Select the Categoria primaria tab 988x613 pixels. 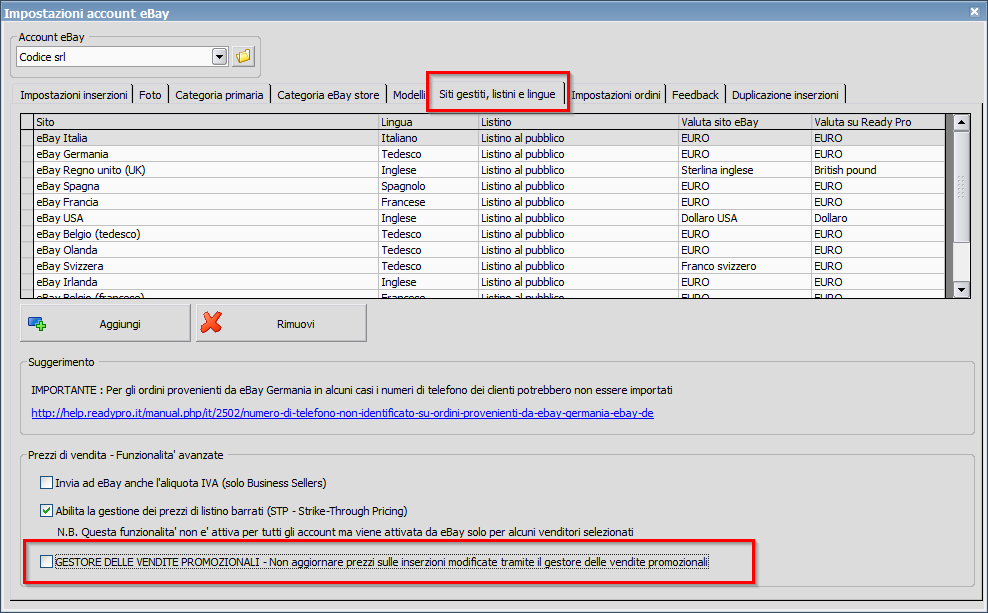tap(219, 95)
